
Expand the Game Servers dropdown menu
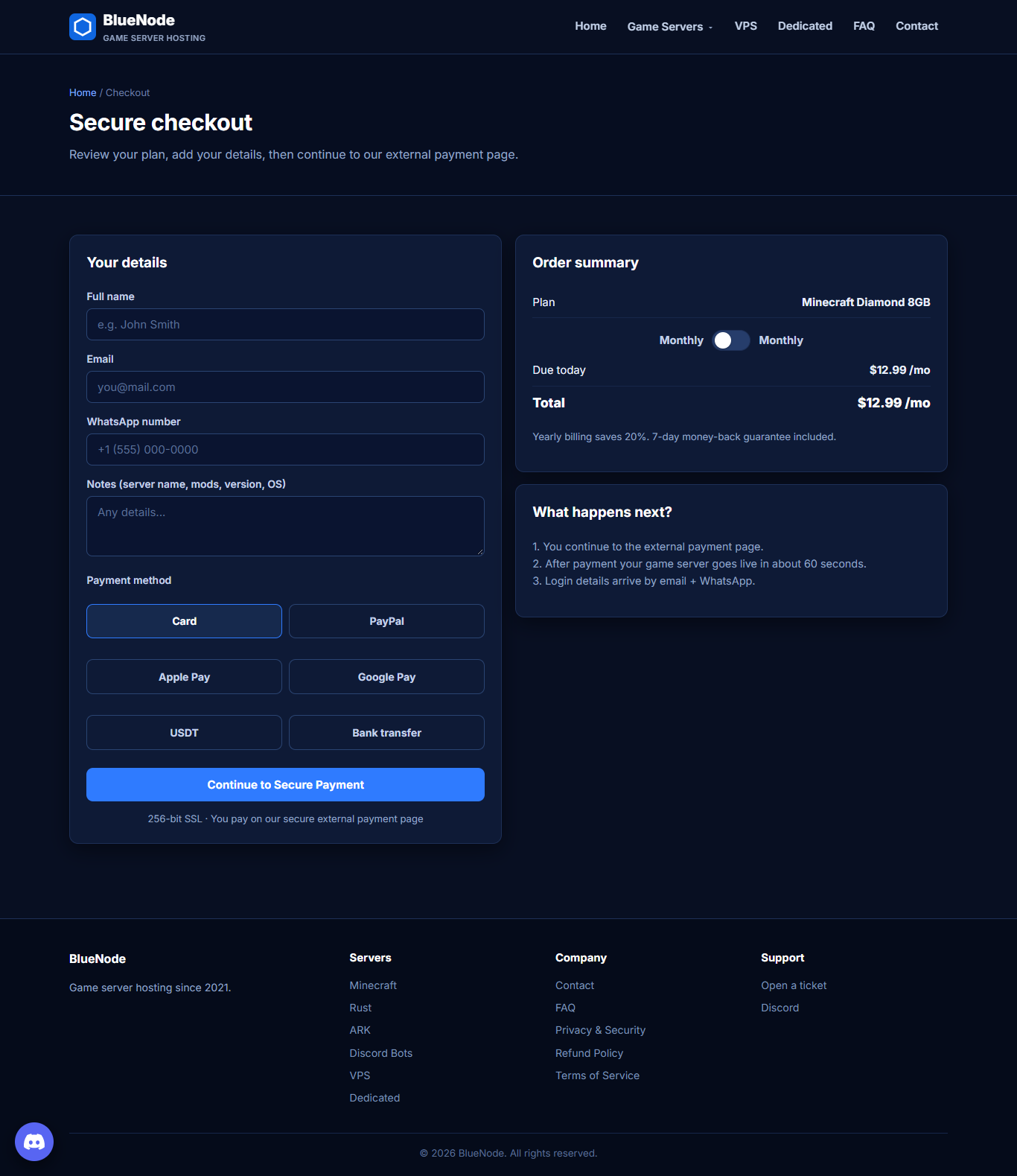pos(670,27)
